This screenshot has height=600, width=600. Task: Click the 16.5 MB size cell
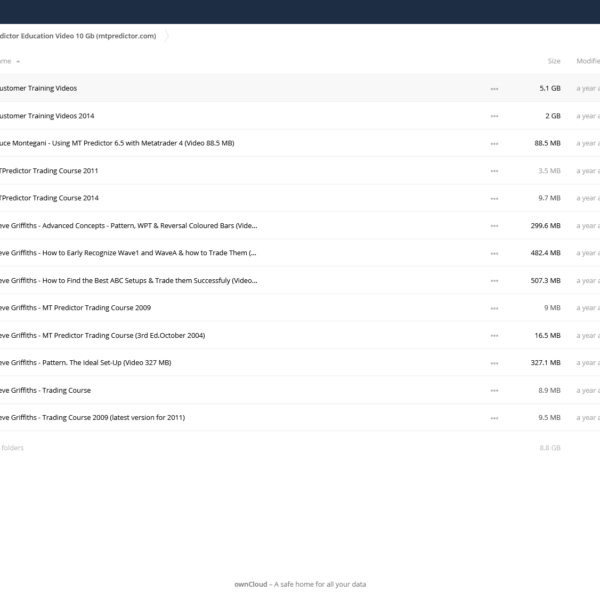point(548,335)
